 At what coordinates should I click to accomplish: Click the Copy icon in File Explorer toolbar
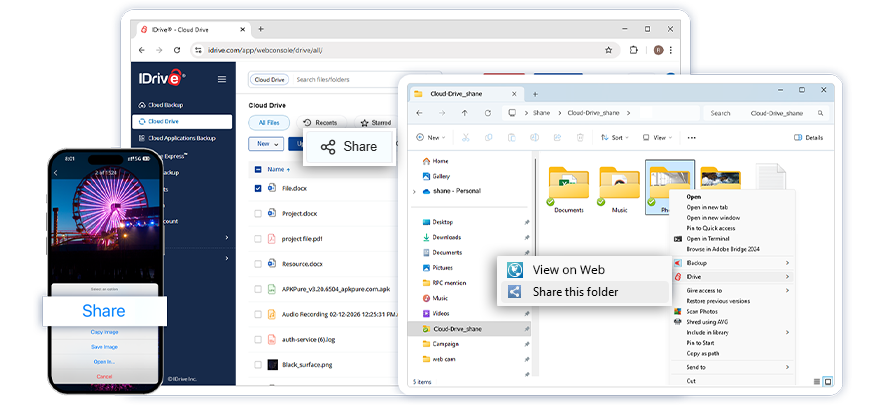click(x=488, y=137)
